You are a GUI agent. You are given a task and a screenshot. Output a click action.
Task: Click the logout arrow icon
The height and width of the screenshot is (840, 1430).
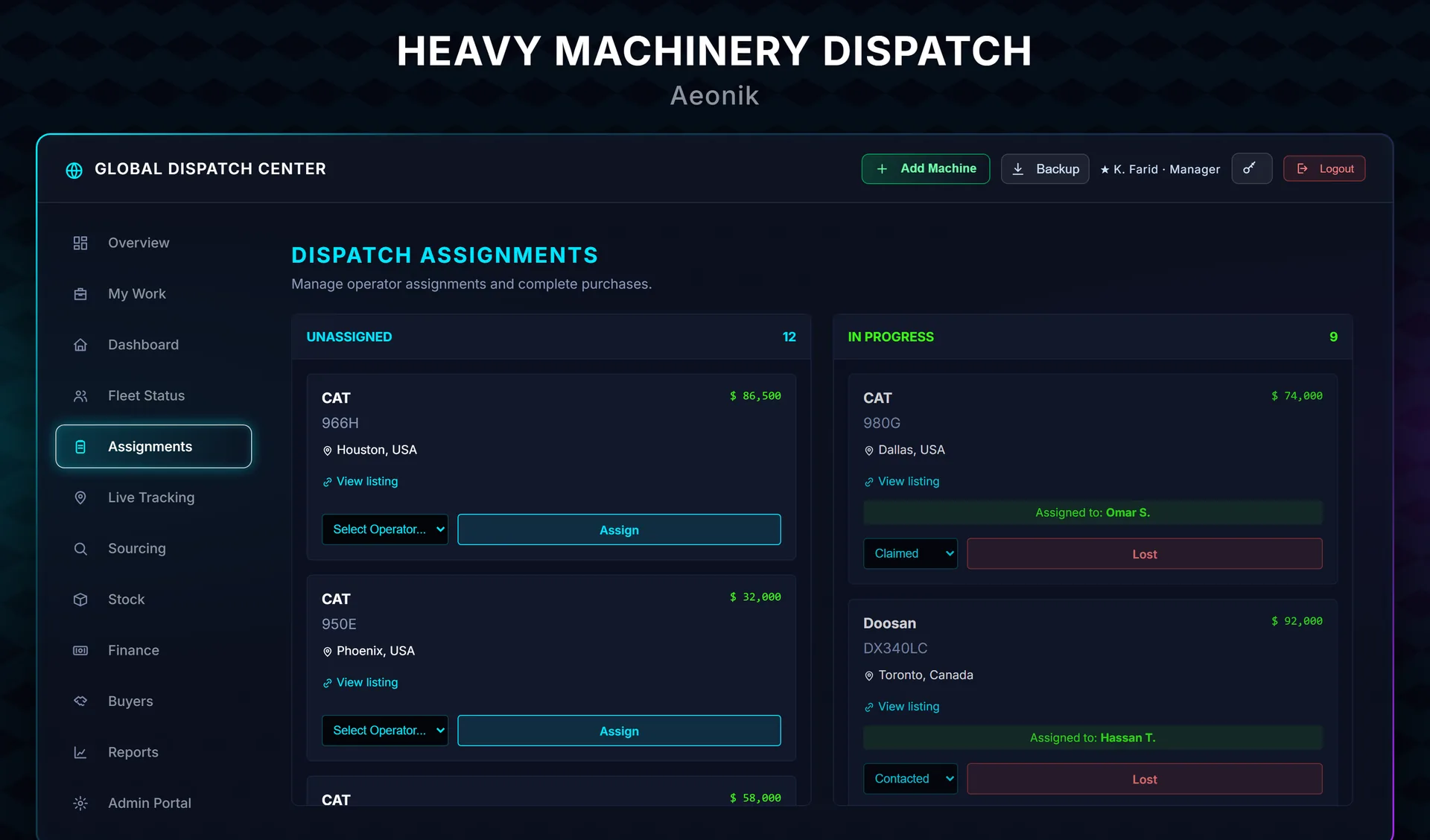click(x=1302, y=169)
